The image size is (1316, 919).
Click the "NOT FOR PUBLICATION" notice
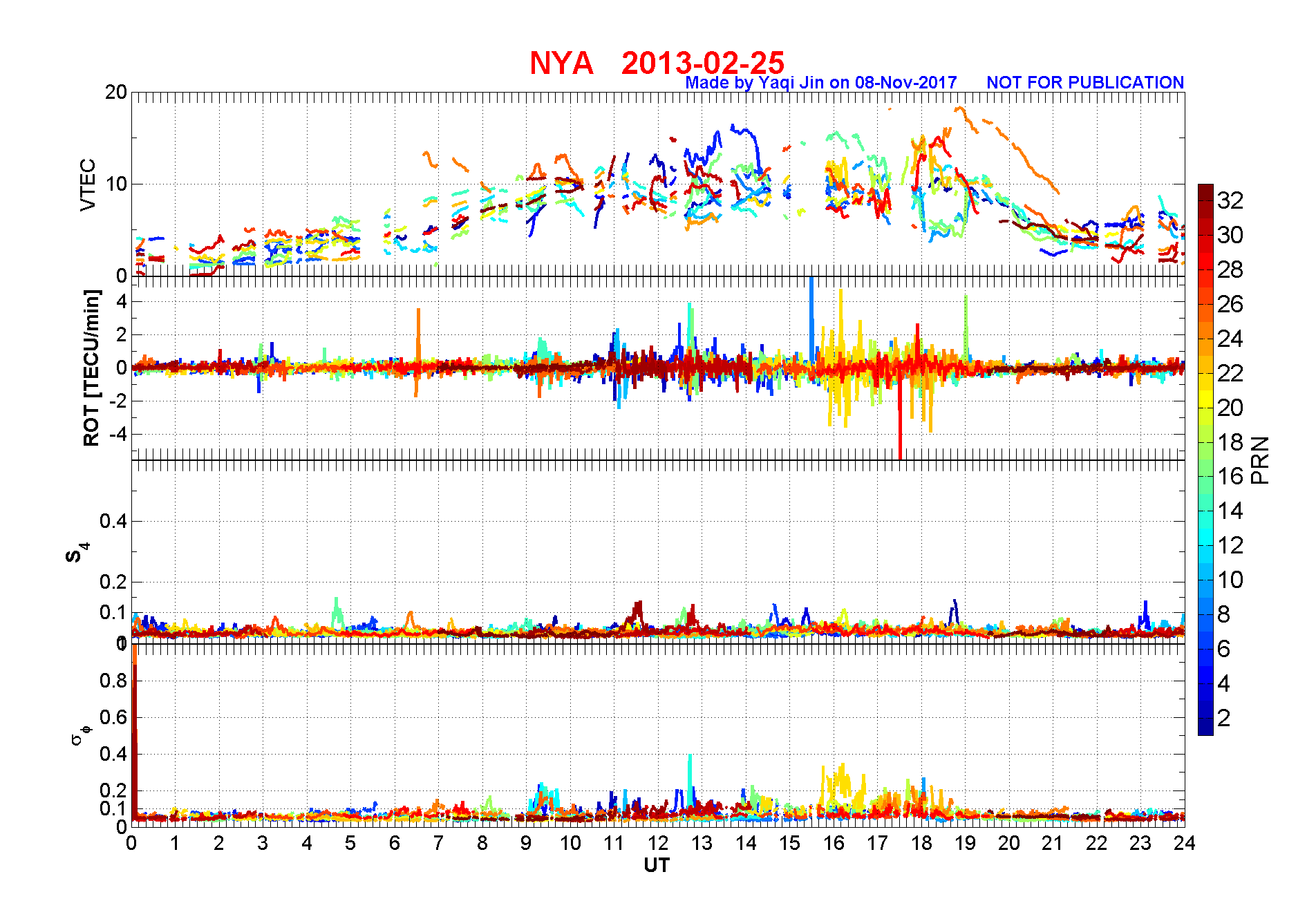click(x=1085, y=83)
